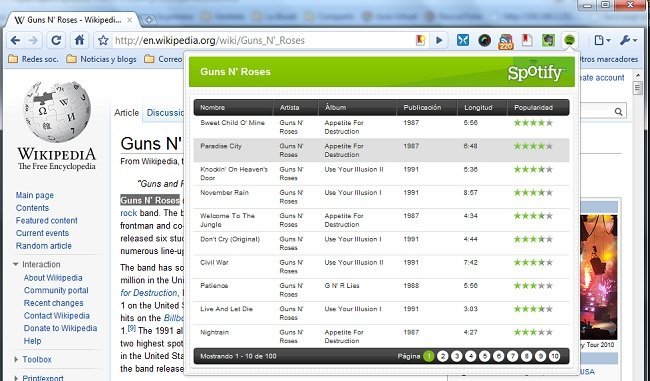Bookmark this page with the star icon

[103, 40]
